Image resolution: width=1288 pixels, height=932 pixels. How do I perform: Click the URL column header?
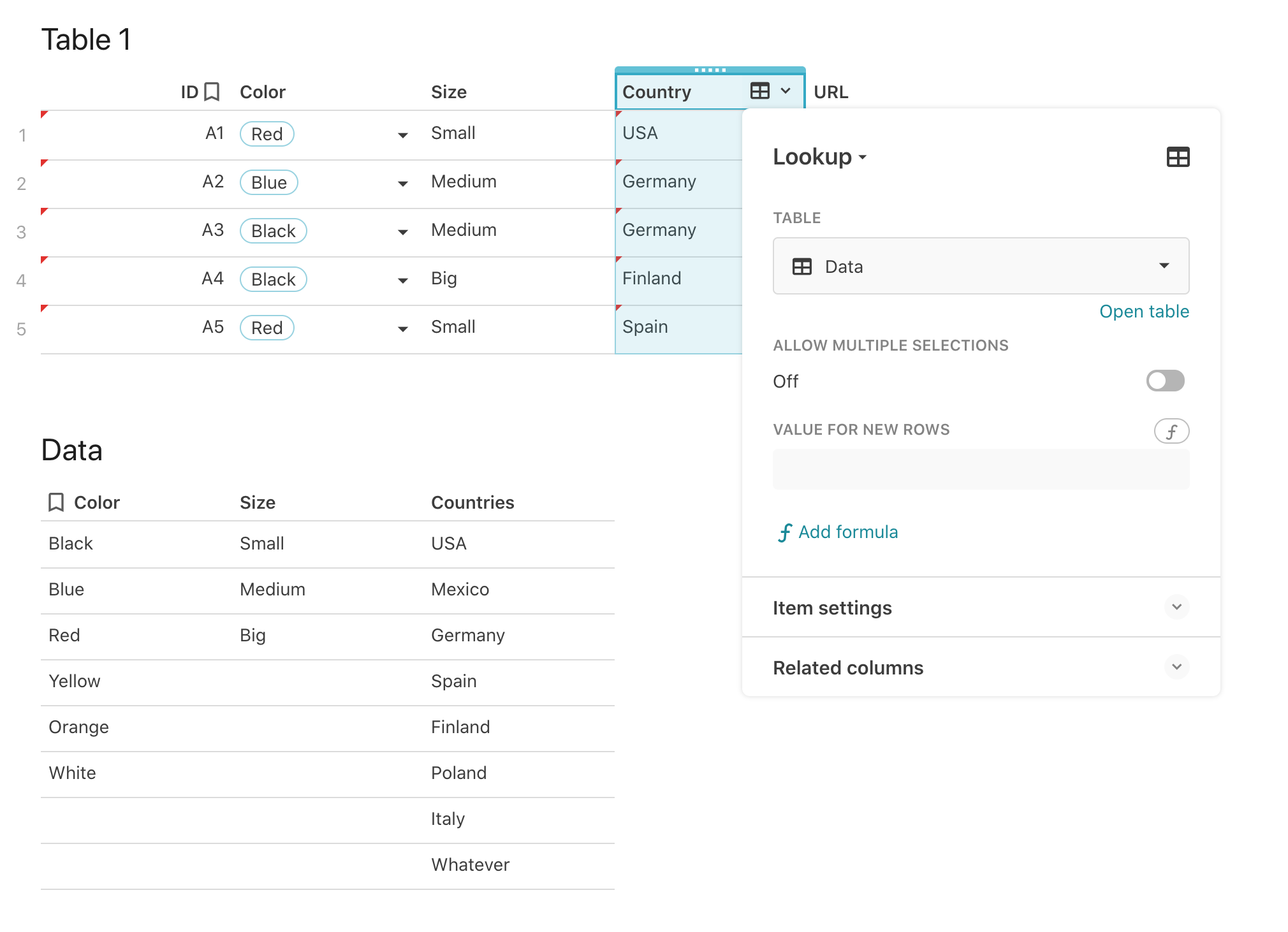[x=831, y=92]
